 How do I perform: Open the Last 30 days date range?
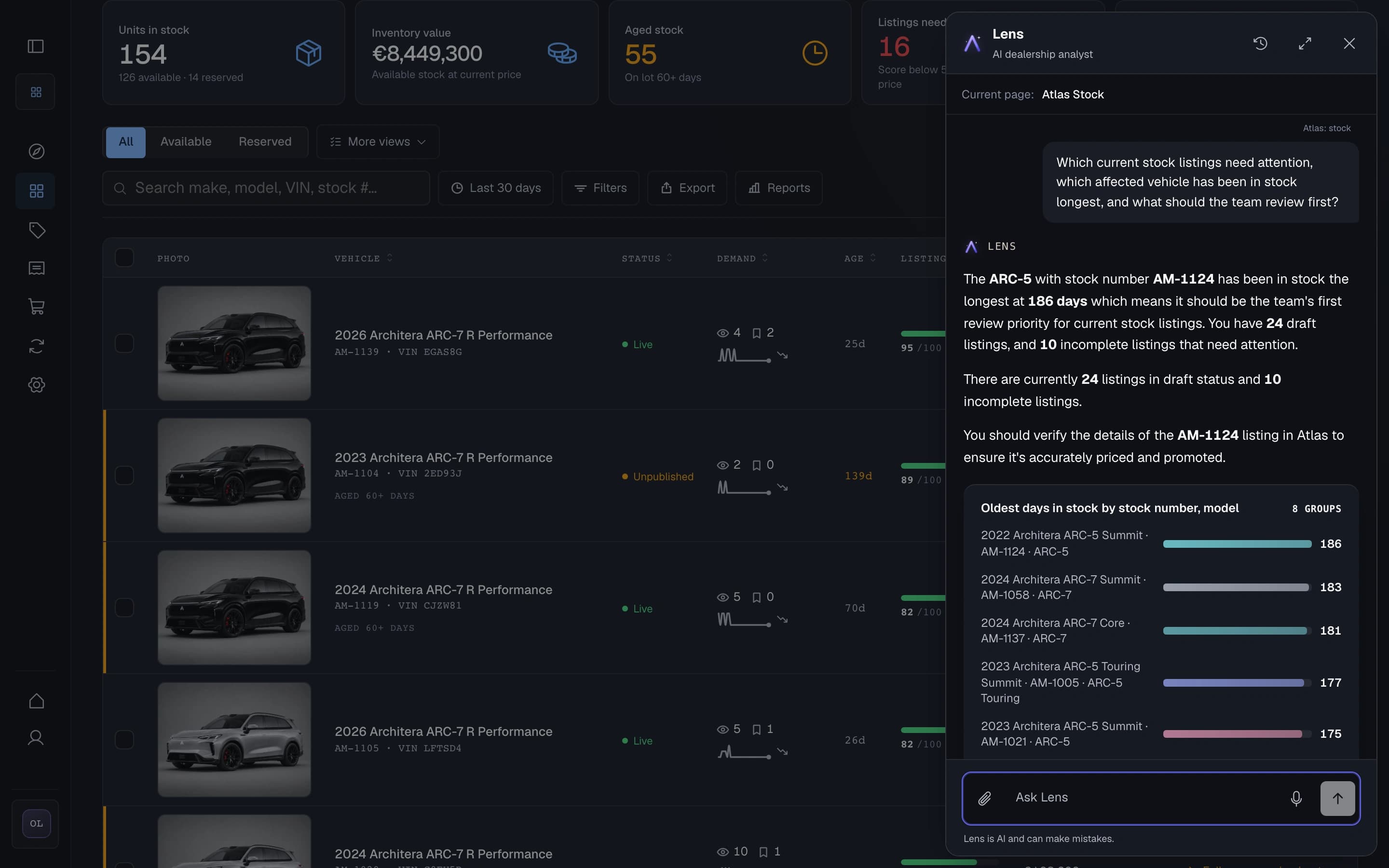[x=496, y=188]
